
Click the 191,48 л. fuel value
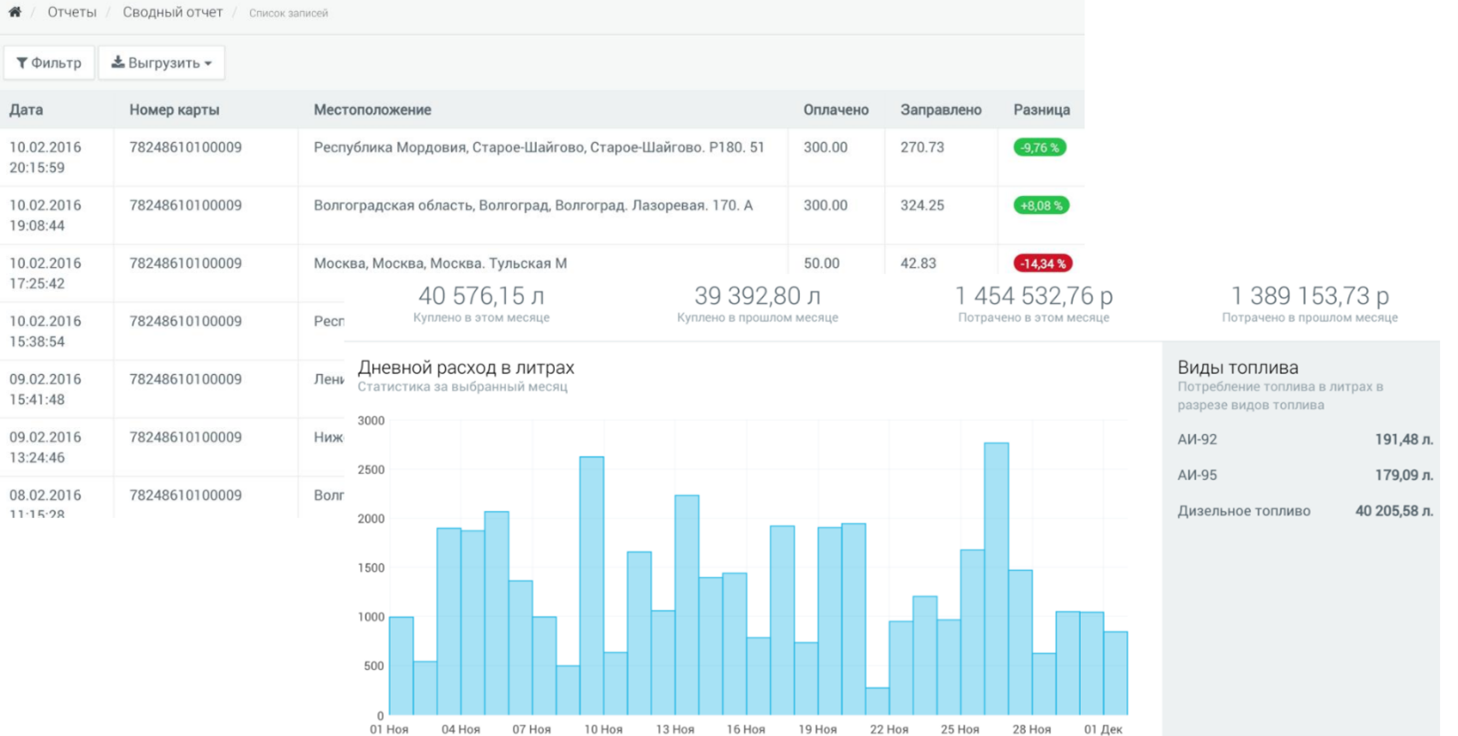tap(1404, 439)
